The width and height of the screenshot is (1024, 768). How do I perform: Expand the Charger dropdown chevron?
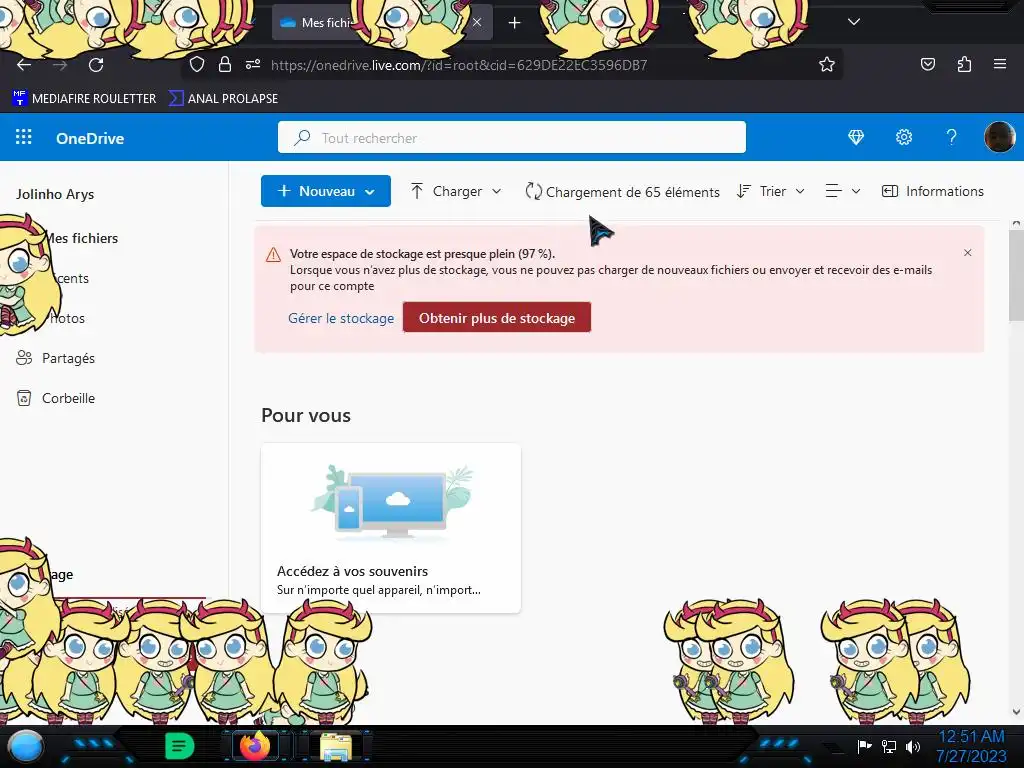[496, 191]
